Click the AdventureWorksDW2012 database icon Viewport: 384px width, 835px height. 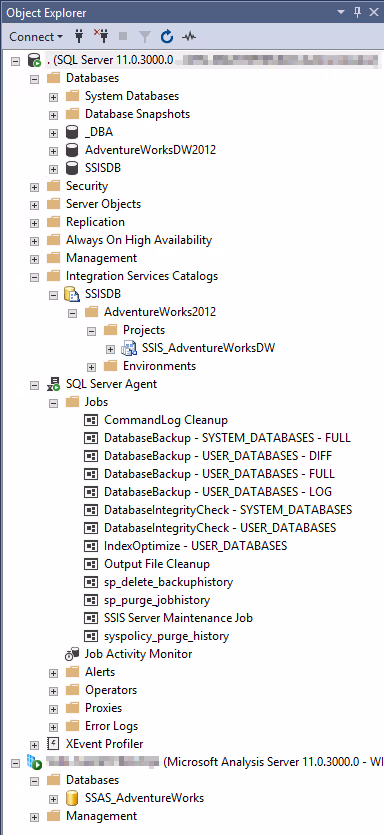(x=72, y=150)
